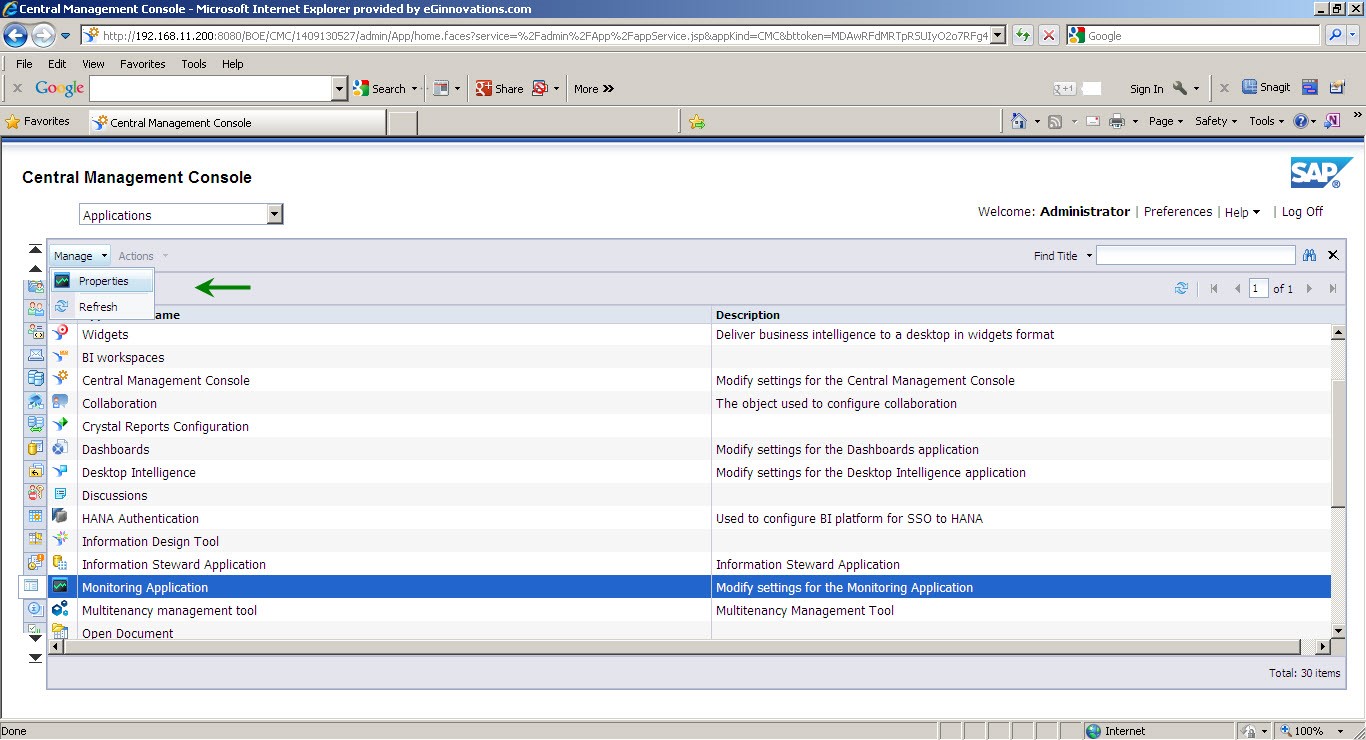This screenshot has height=740, width=1366.
Task: Select the HANA Authentication row
Action: tap(690, 519)
